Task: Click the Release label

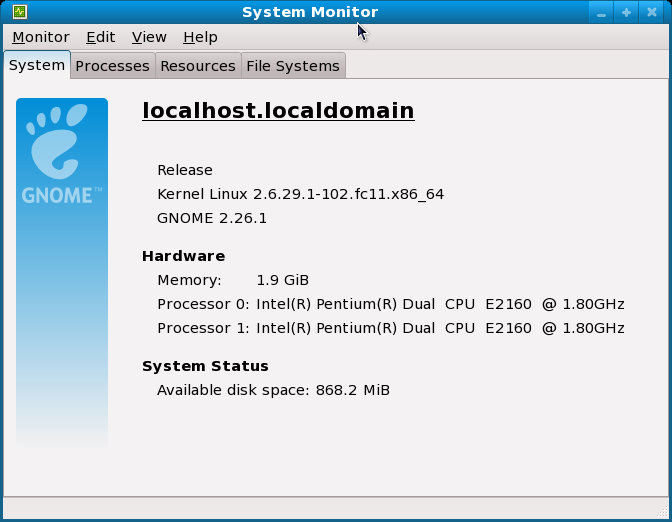Action: (x=185, y=170)
